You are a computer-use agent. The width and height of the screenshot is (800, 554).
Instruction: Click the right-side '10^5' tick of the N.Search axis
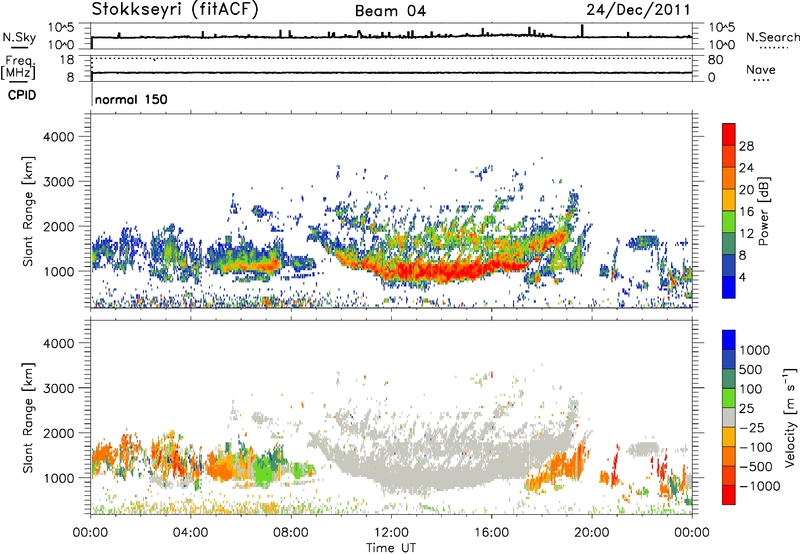coord(721,27)
